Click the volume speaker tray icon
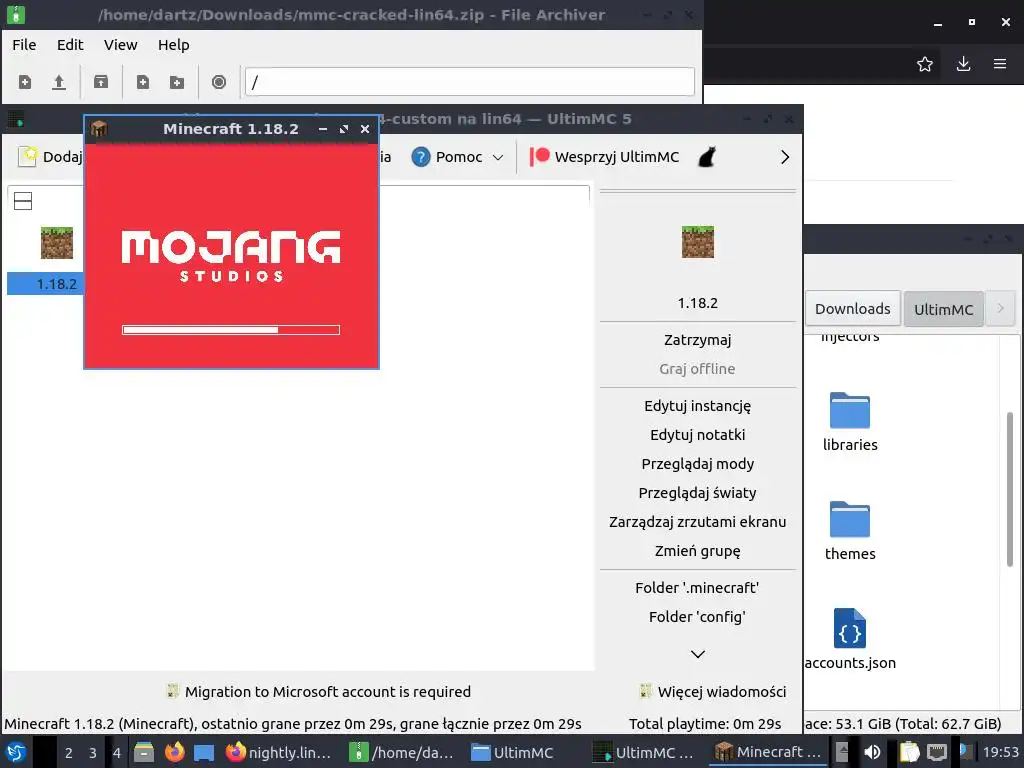Screen dimensions: 1024x768 pyautogui.click(x=872, y=752)
